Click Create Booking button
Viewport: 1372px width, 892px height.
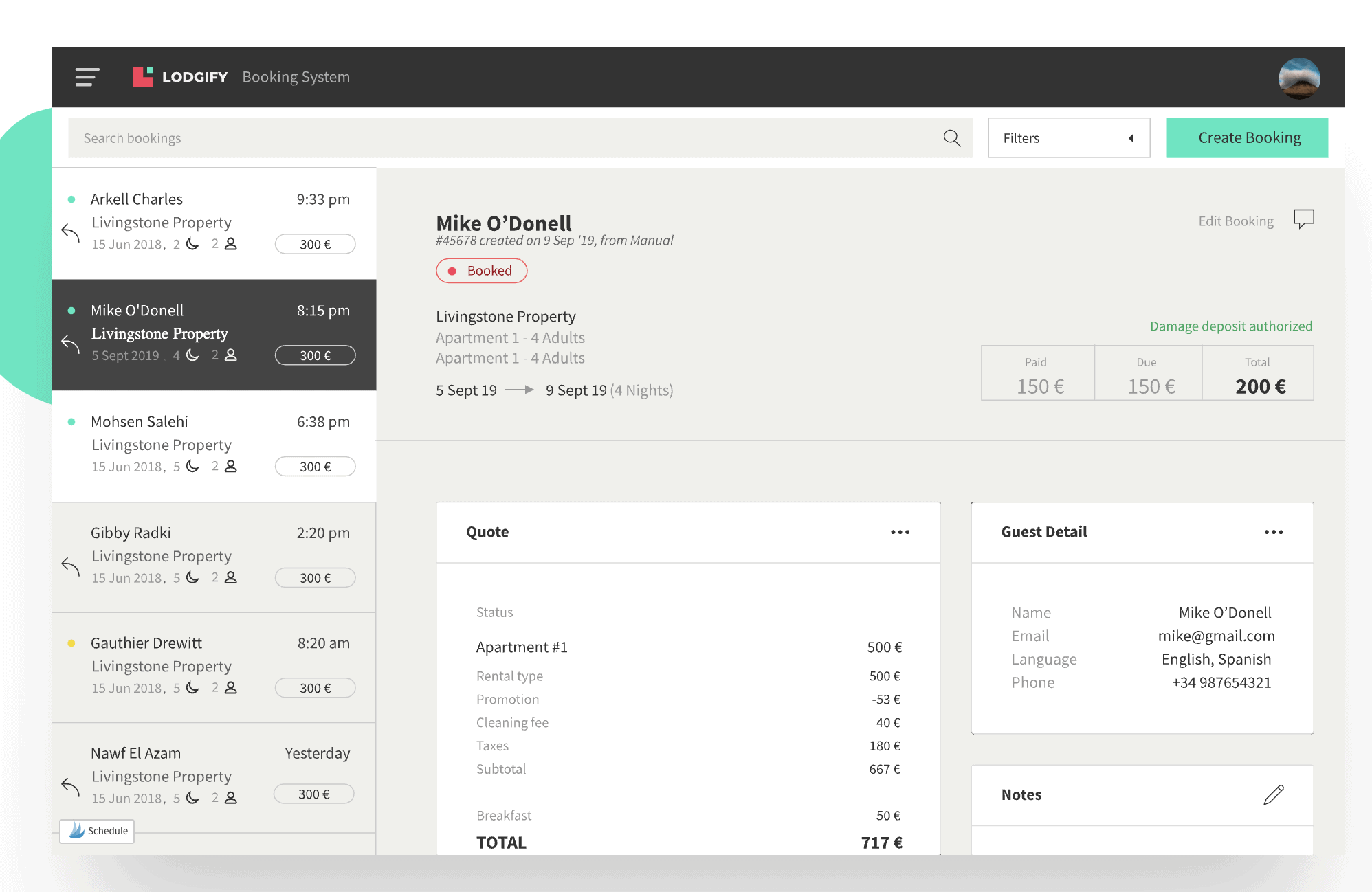1248,137
